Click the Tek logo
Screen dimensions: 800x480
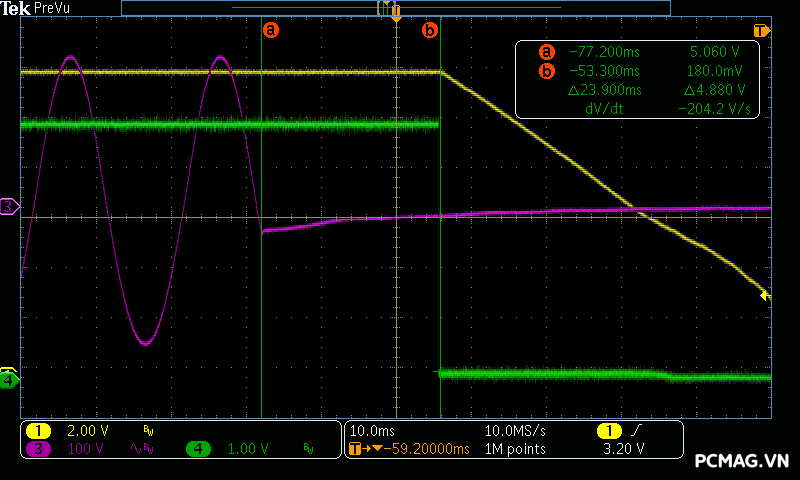point(15,8)
